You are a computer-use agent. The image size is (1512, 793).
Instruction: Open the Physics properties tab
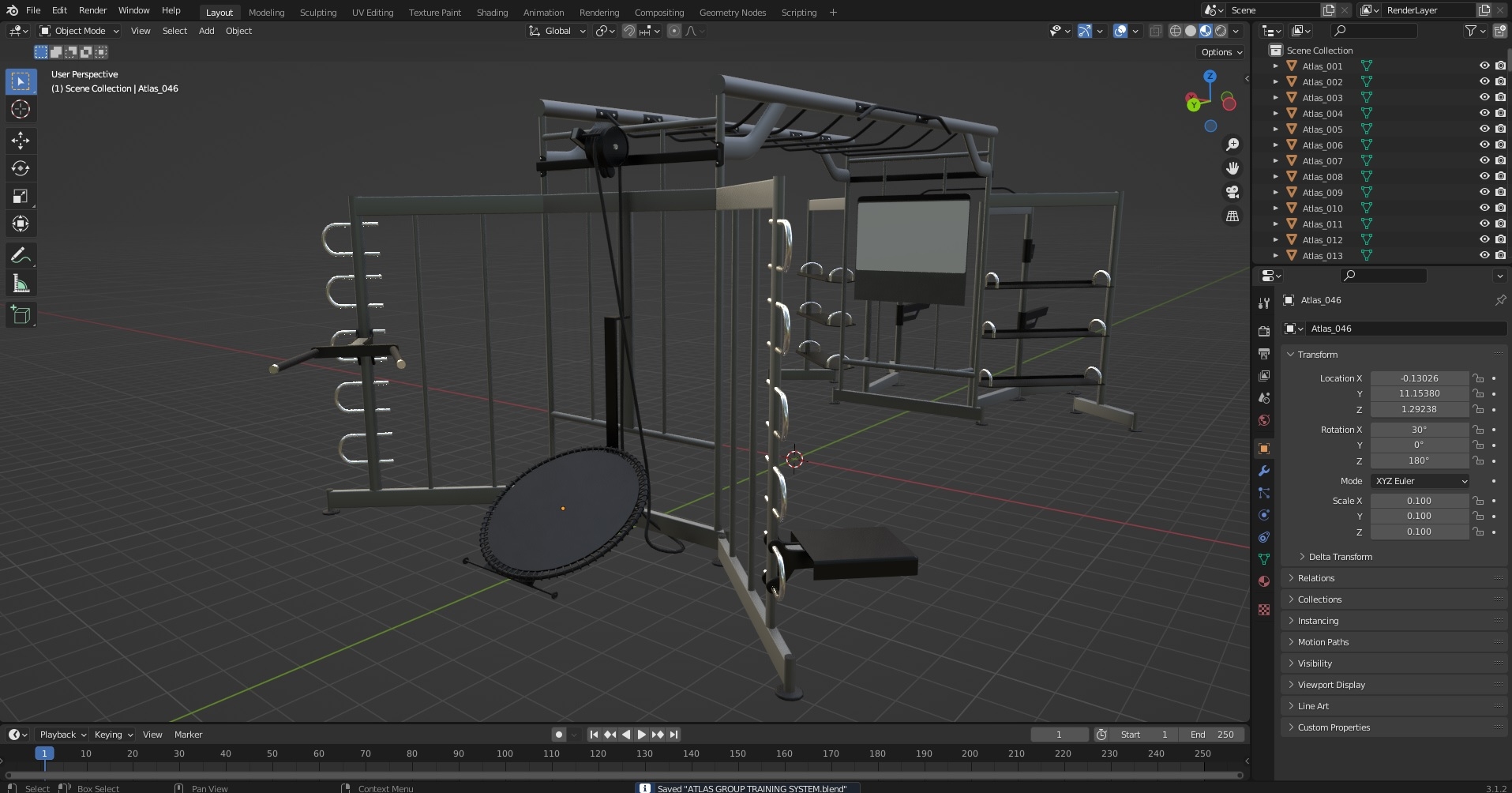pyautogui.click(x=1264, y=515)
